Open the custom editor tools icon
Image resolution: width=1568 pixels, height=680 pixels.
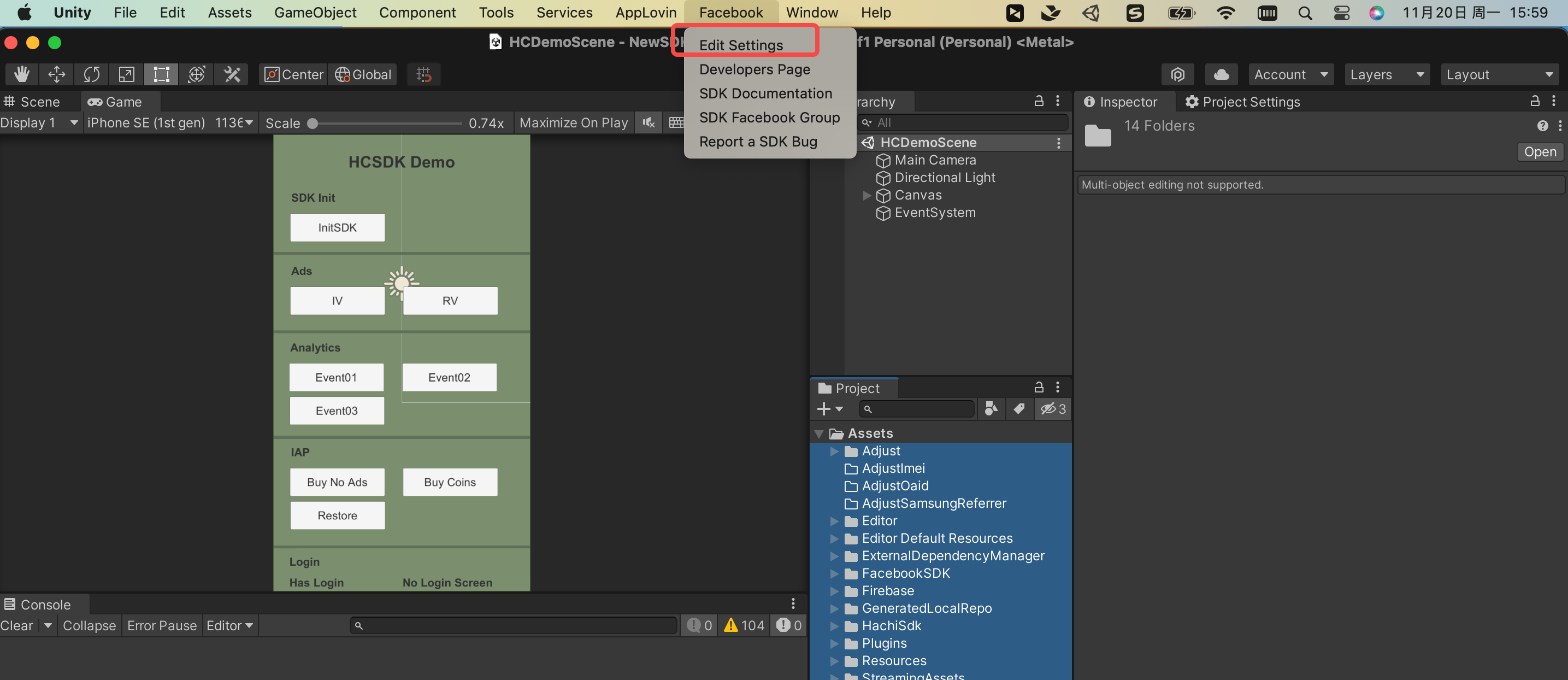tap(232, 74)
